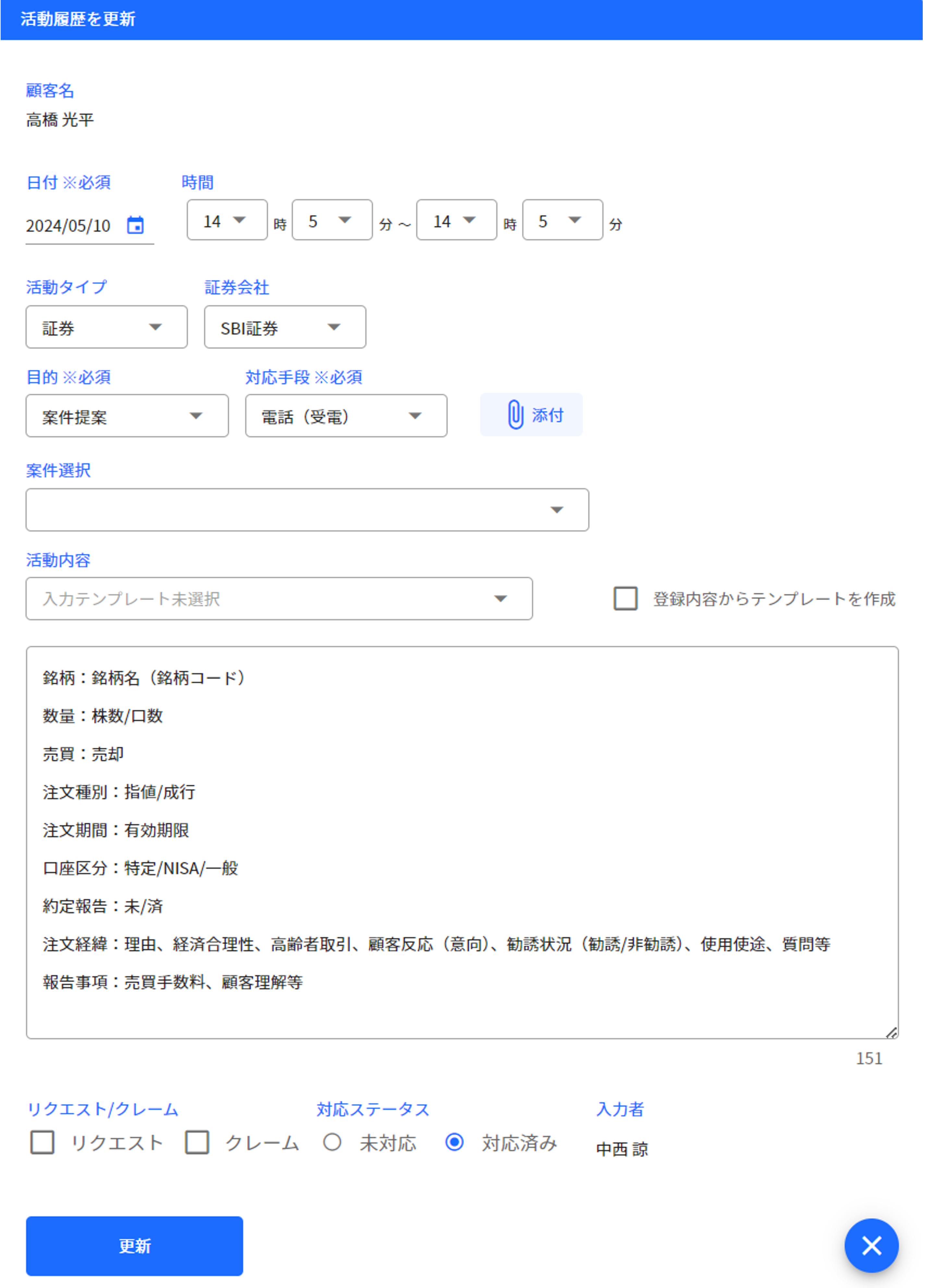Open the start hour dropdown
Image resolution: width=925 pixels, height=1288 pixels.
tap(226, 220)
